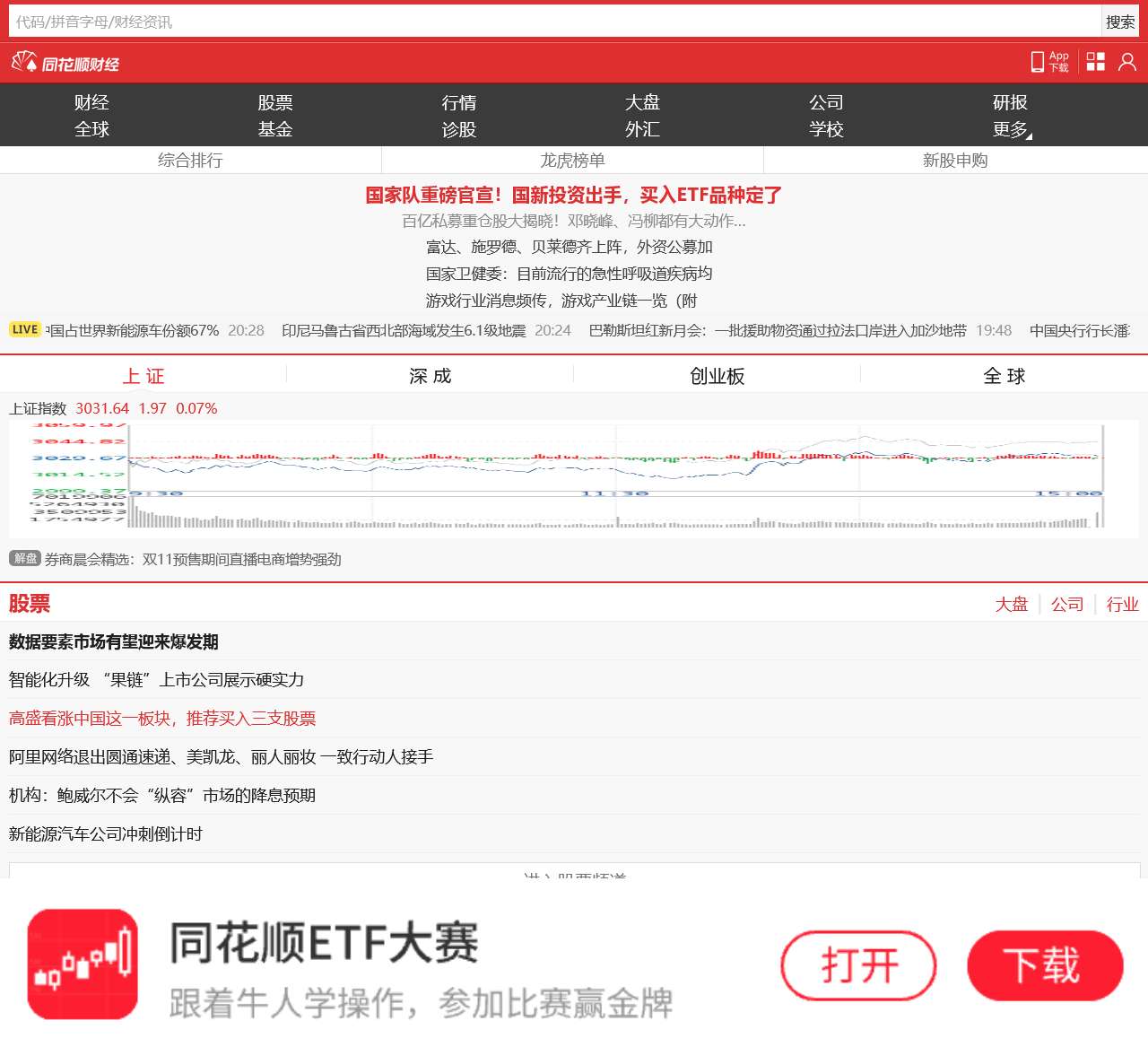Open 游戏行业消息频传 article
The width and height of the screenshot is (1148, 1047).
pos(561,301)
